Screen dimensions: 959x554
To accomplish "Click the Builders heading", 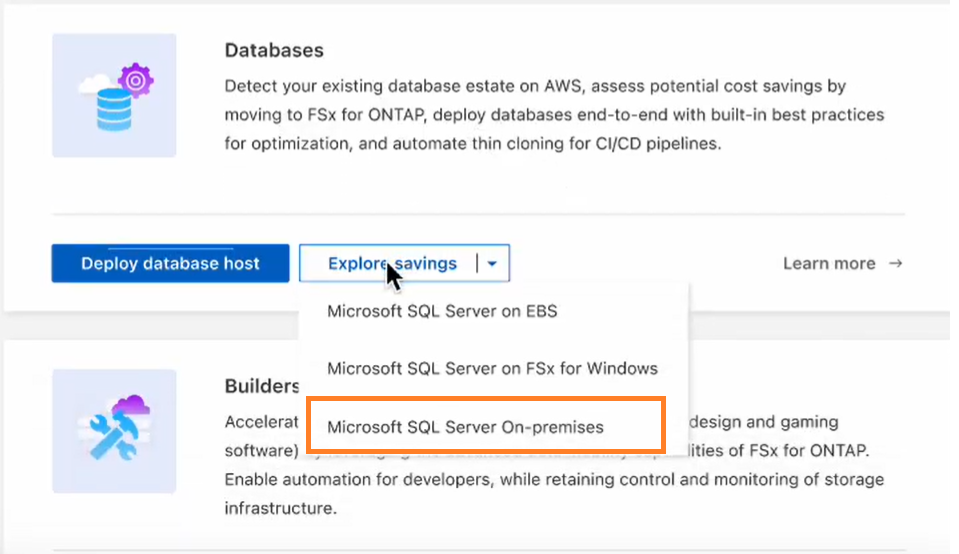I will click(262, 386).
